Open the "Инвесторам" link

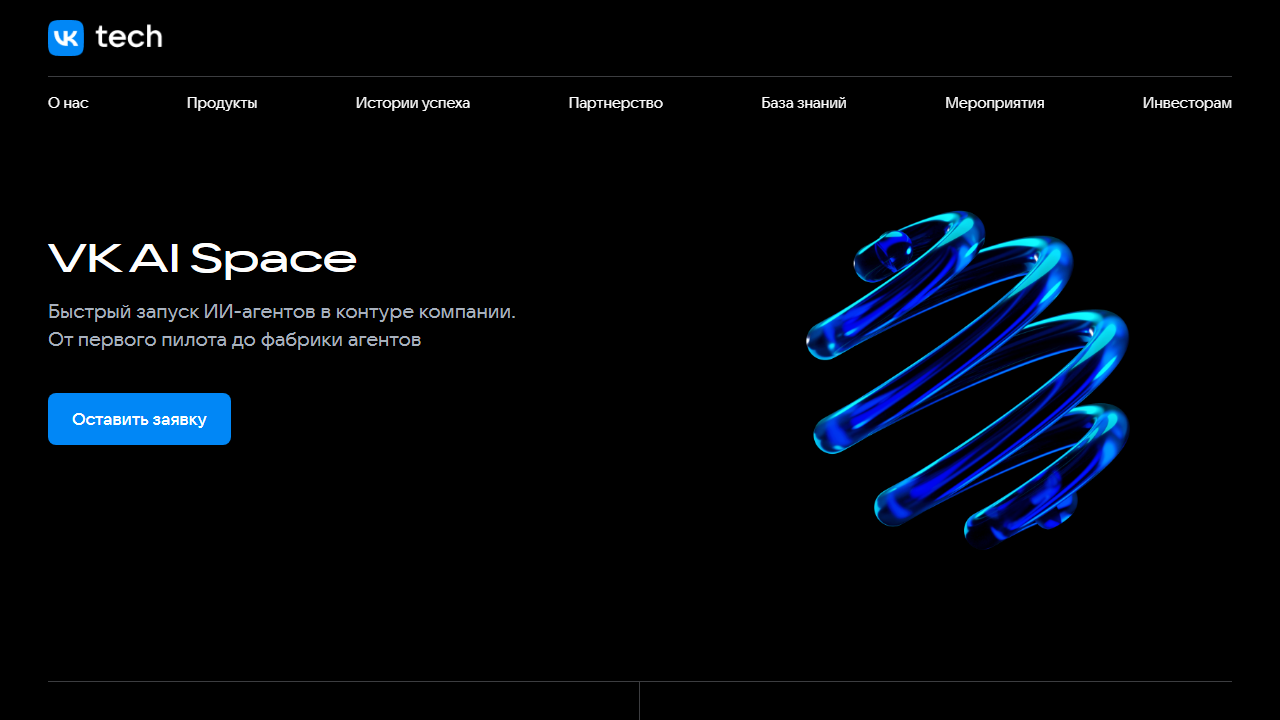[1187, 103]
